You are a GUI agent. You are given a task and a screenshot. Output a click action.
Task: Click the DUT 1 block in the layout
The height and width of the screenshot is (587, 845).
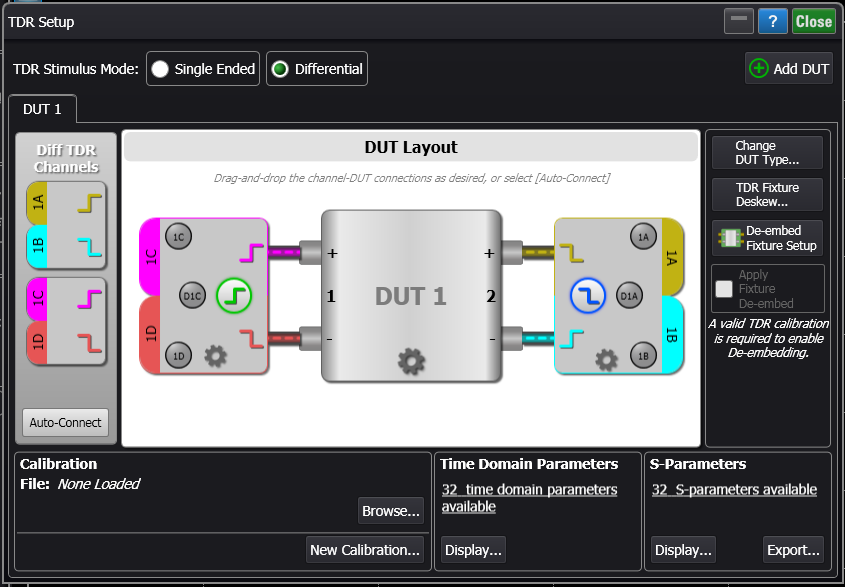pyautogui.click(x=410, y=295)
